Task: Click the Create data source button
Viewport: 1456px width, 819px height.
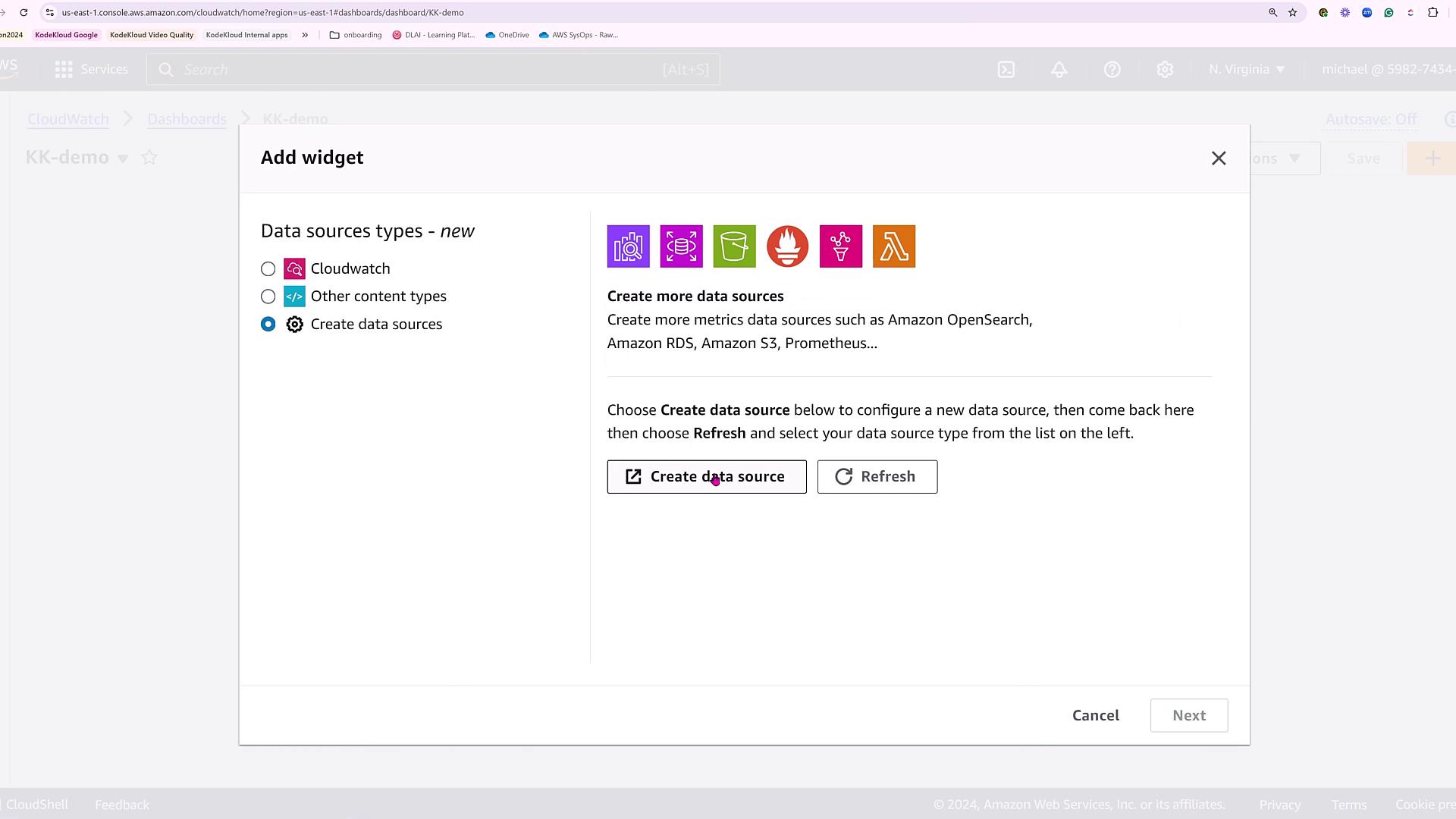Action: coord(706,477)
